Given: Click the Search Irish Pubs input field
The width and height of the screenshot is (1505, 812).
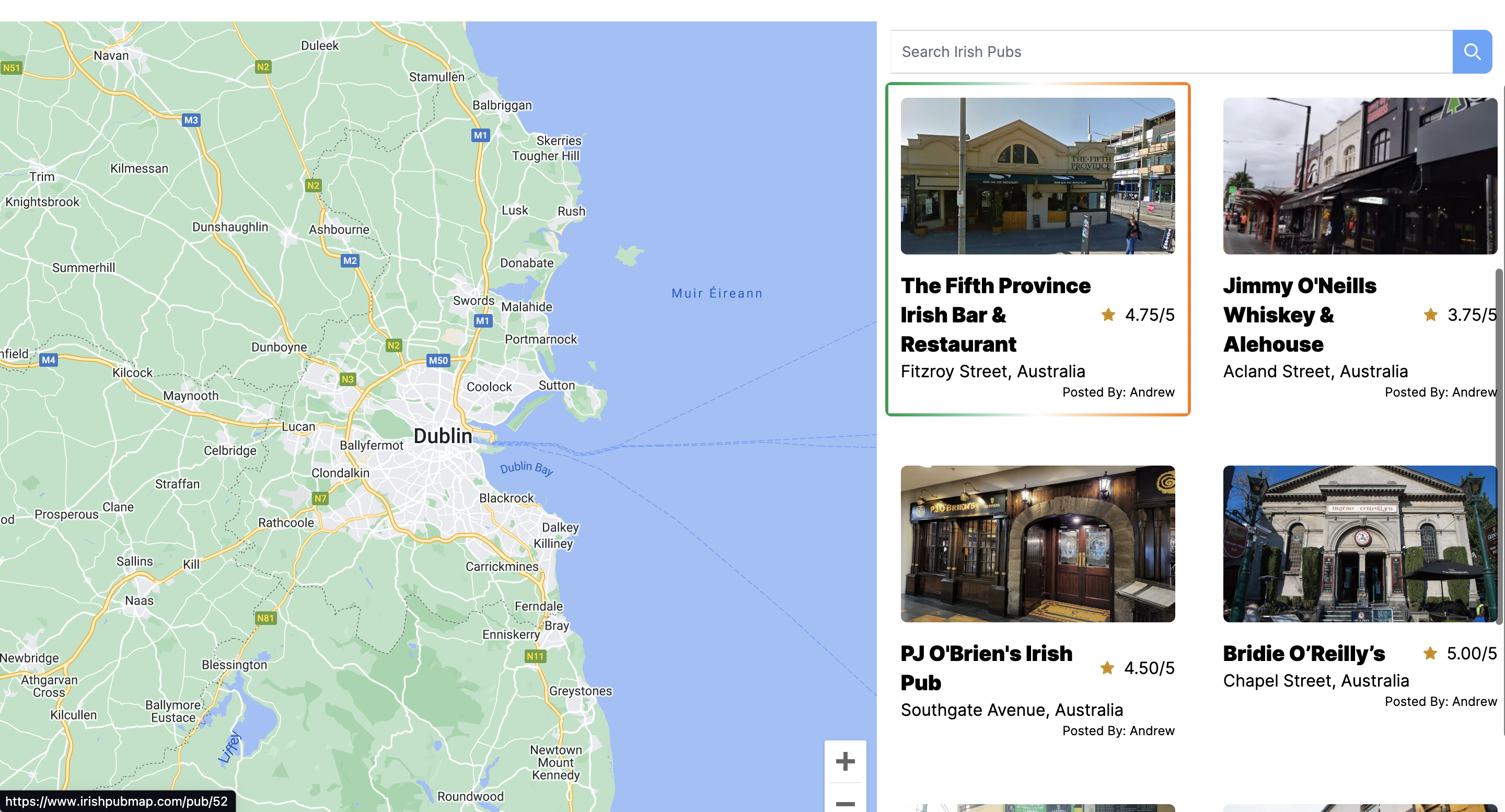Looking at the screenshot, I should pos(1171,52).
